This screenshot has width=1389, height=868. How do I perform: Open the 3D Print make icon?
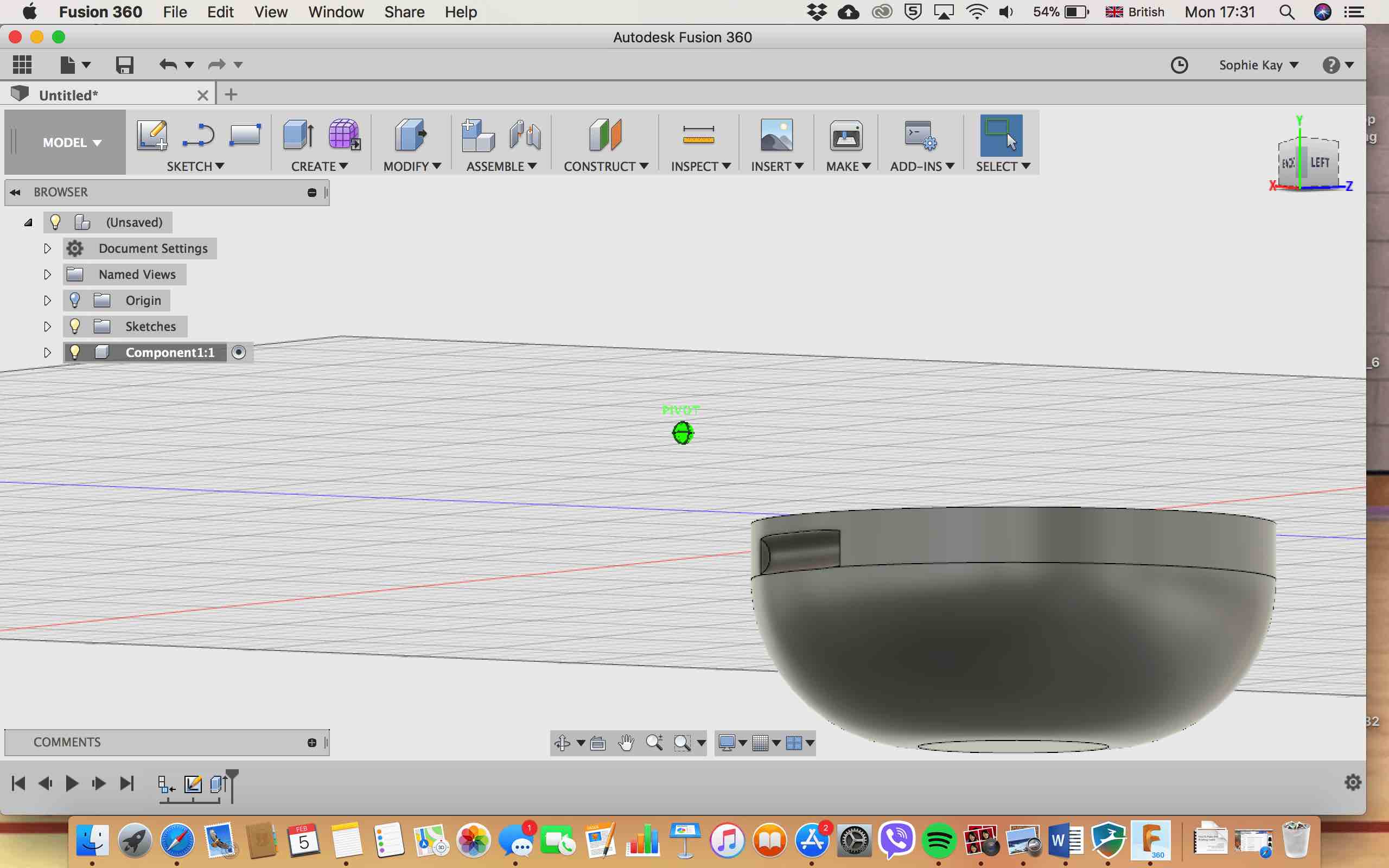846,136
